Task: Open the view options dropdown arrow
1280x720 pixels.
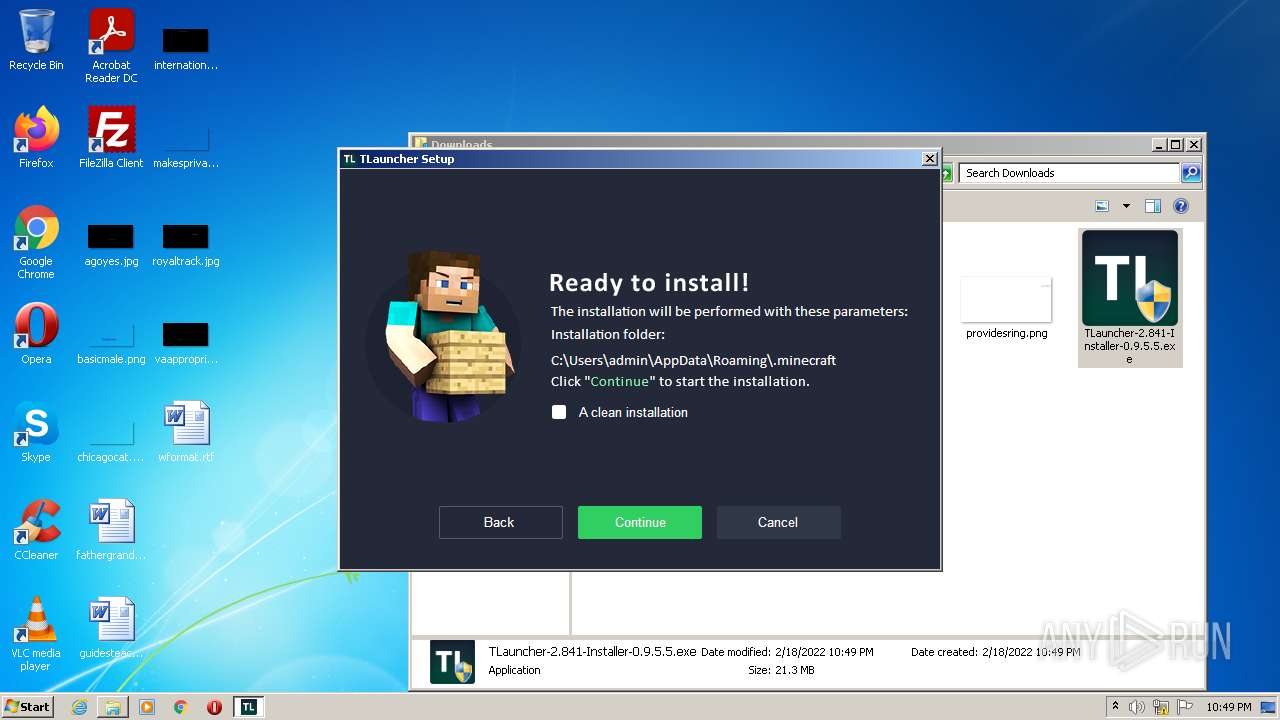Action: tap(1126, 206)
